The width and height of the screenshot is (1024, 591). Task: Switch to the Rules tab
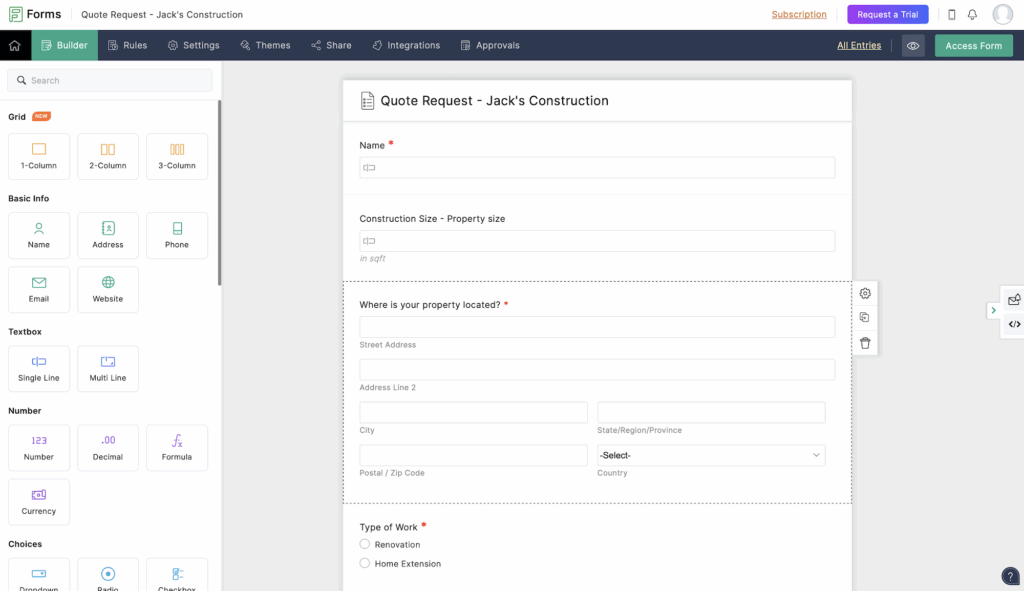tap(127, 45)
